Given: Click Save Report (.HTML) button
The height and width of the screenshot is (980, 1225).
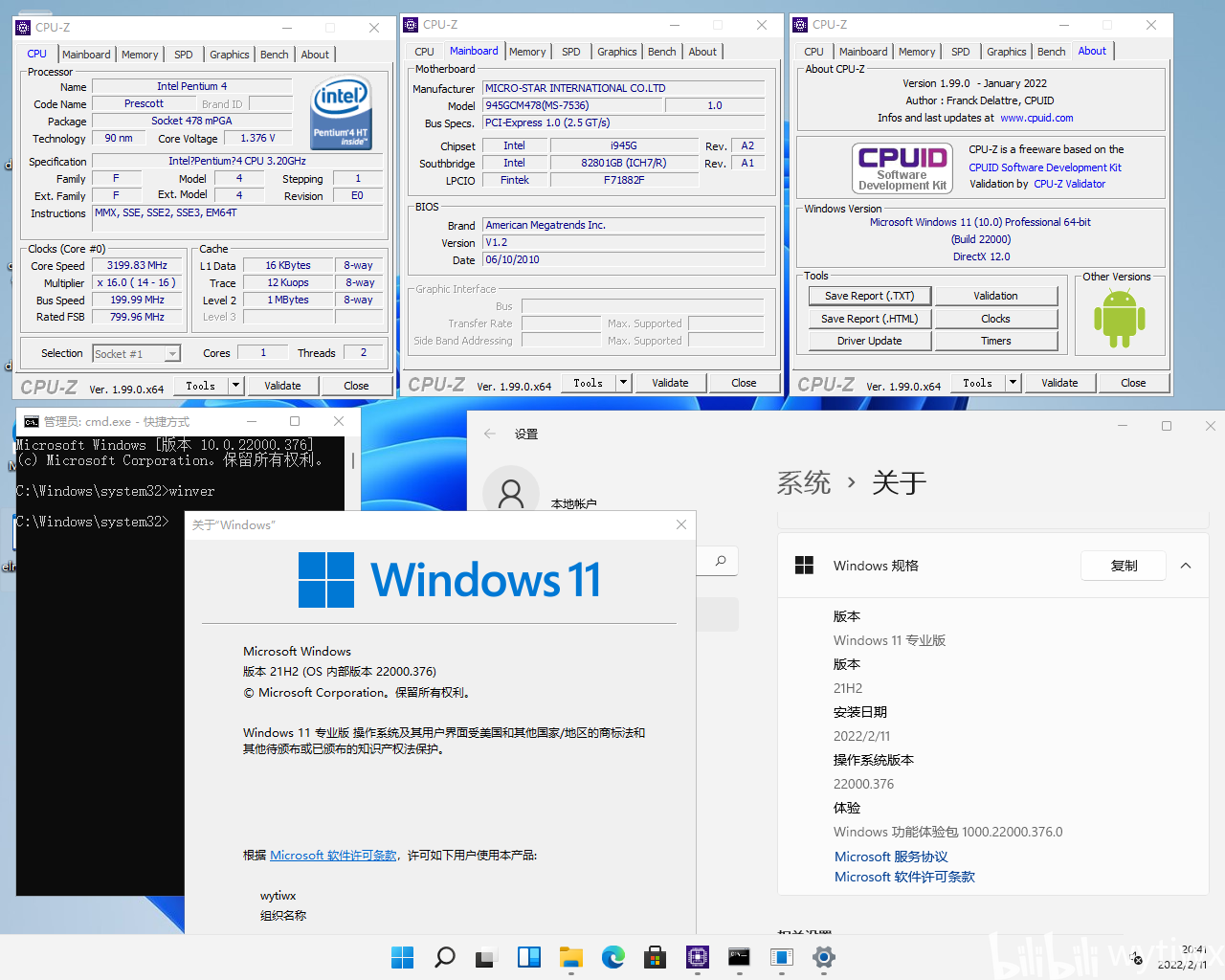Looking at the screenshot, I should (870, 319).
